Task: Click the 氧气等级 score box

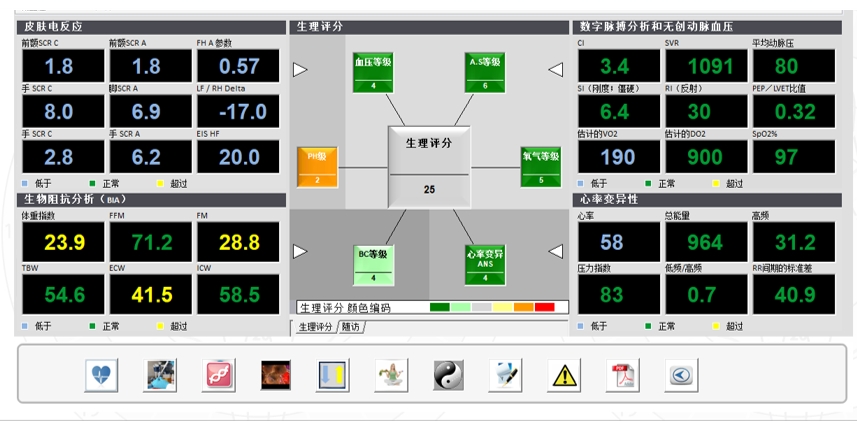Action: (x=541, y=167)
